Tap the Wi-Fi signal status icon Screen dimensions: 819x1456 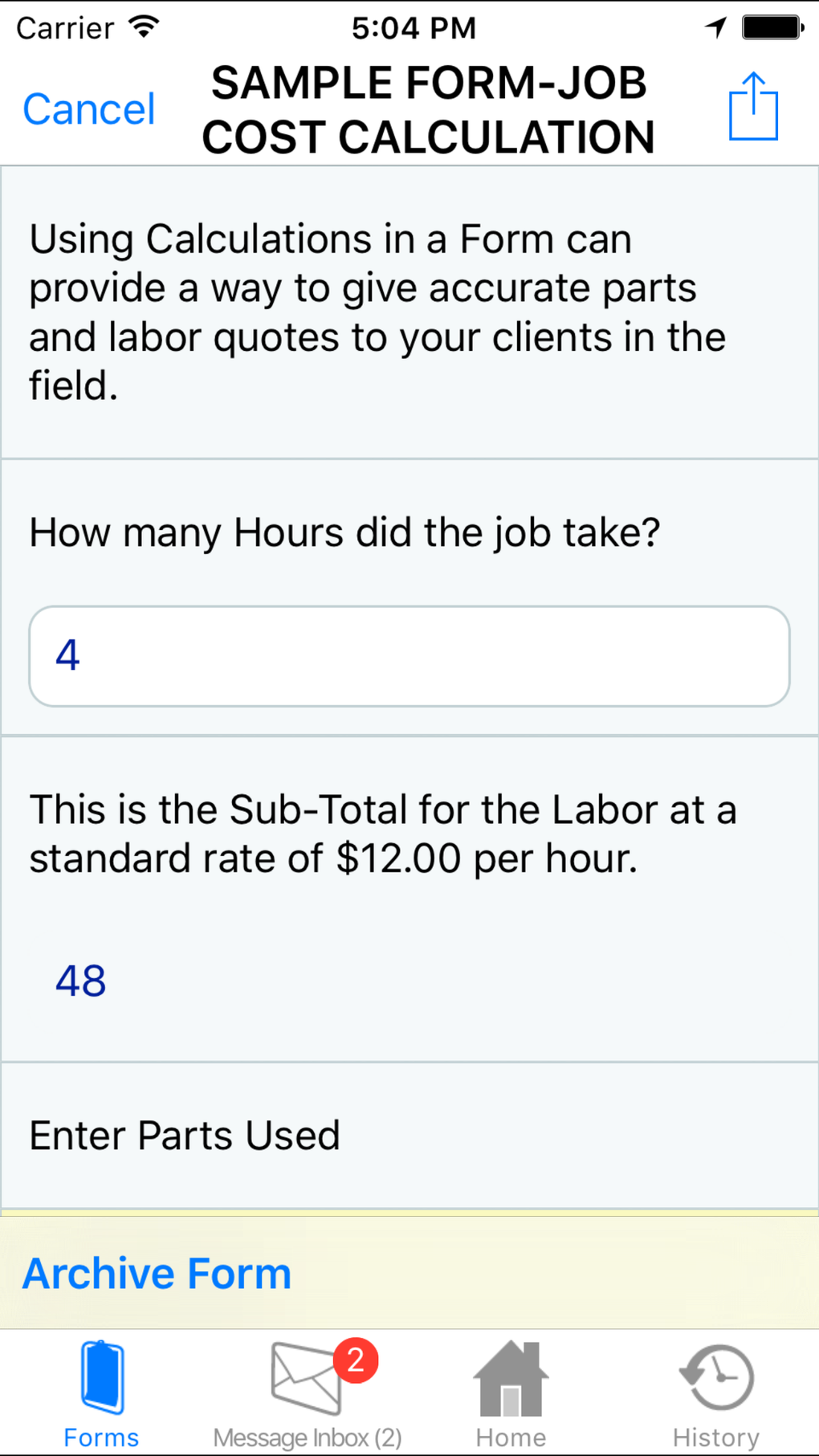[x=145, y=27]
